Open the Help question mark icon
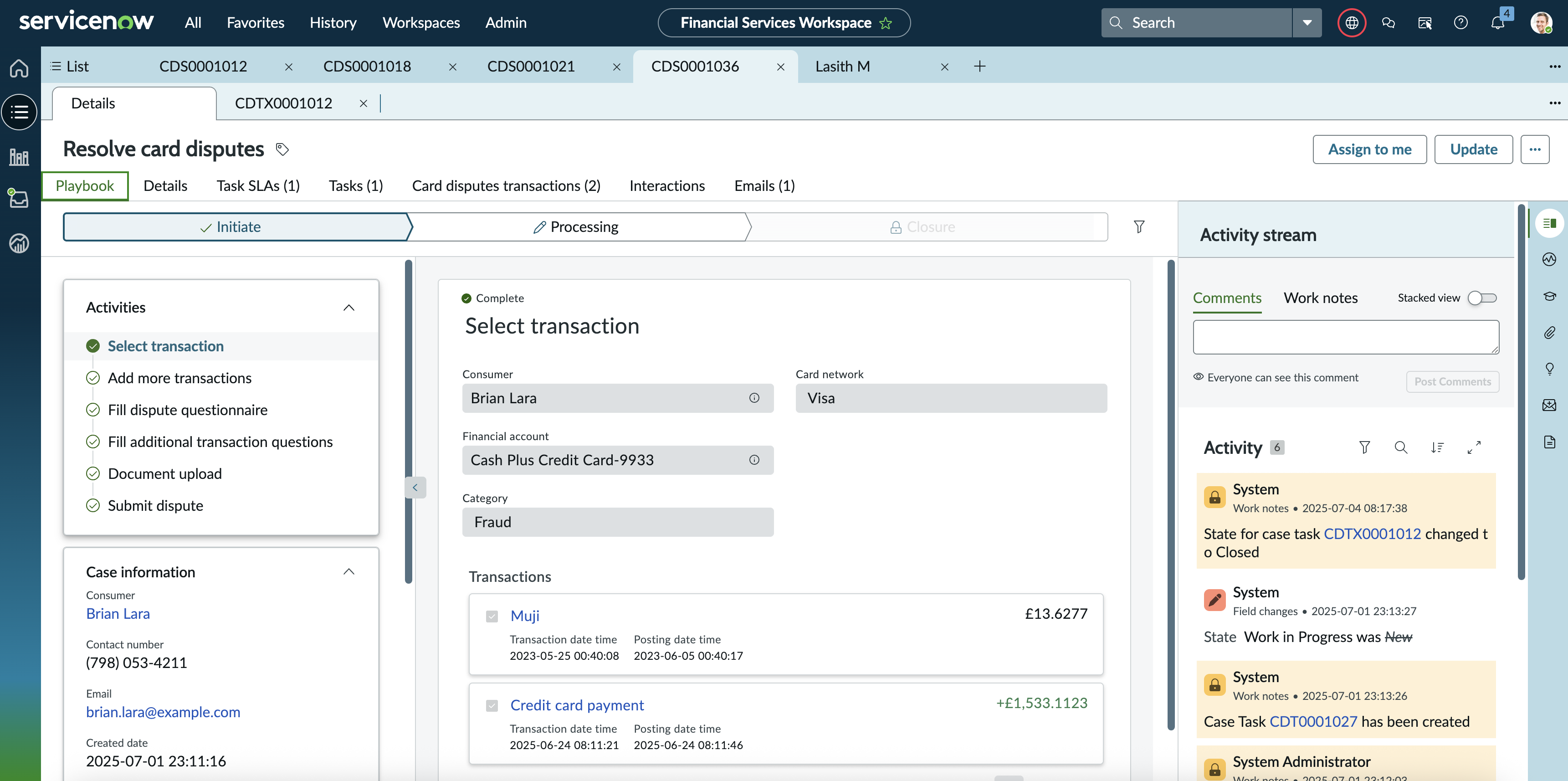 coord(1461,22)
